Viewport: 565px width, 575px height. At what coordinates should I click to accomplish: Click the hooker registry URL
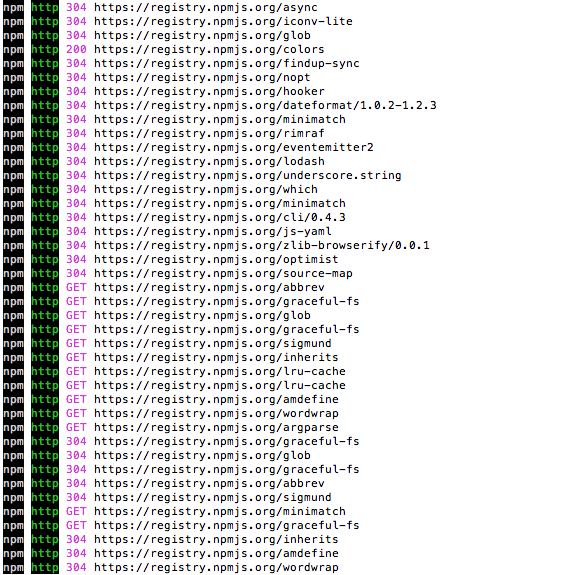pos(209,91)
